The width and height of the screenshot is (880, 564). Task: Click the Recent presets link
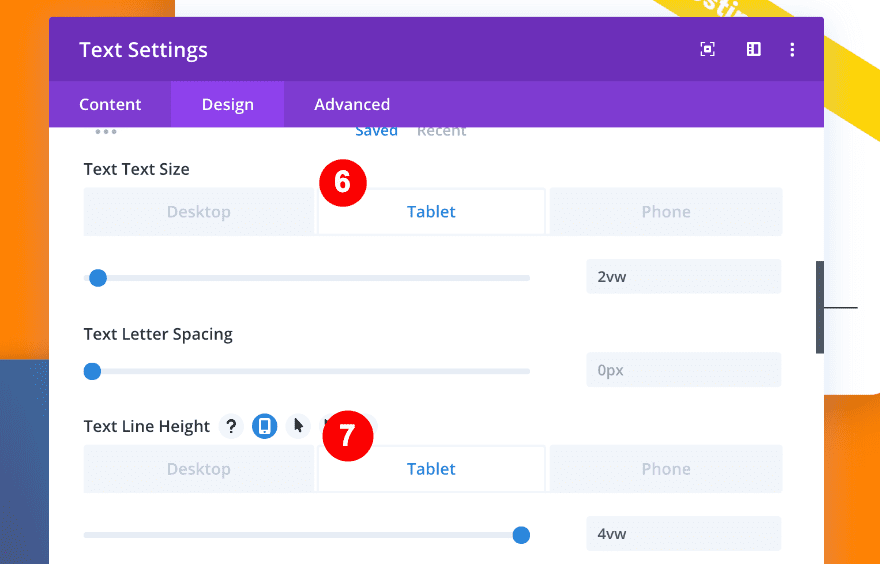[441, 131]
